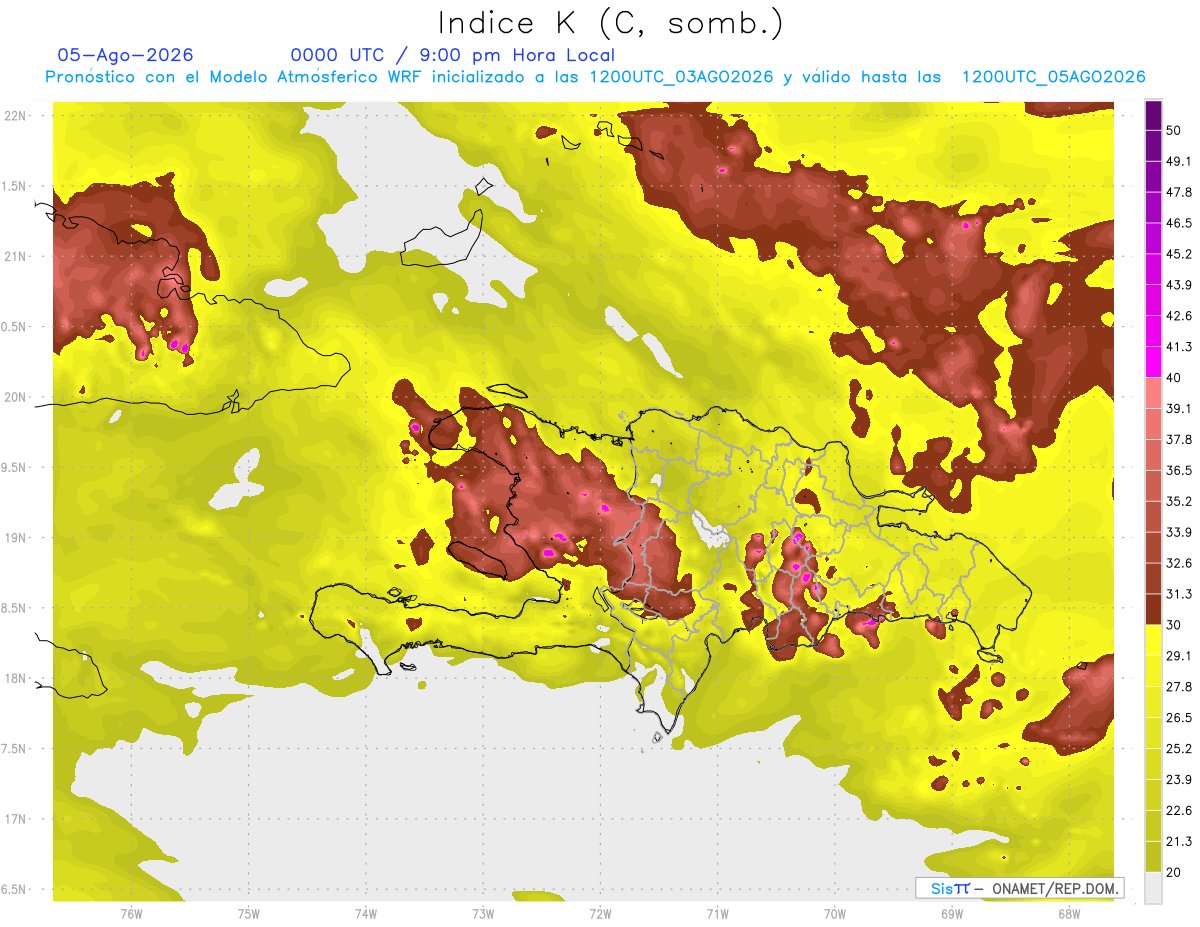Click the 'SisTT - ONAMET/REP.DOM.' credit label

pos(1019,888)
